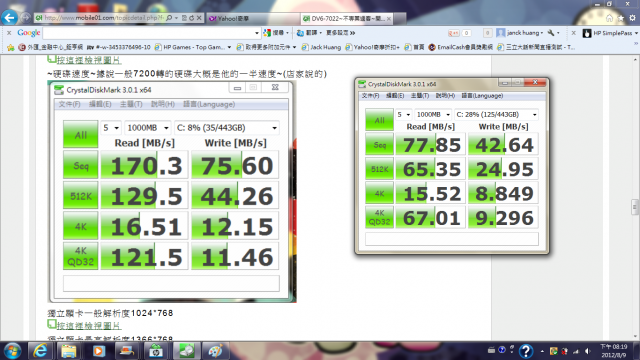Click the 512K button beside 65.35 result

tap(380, 169)
